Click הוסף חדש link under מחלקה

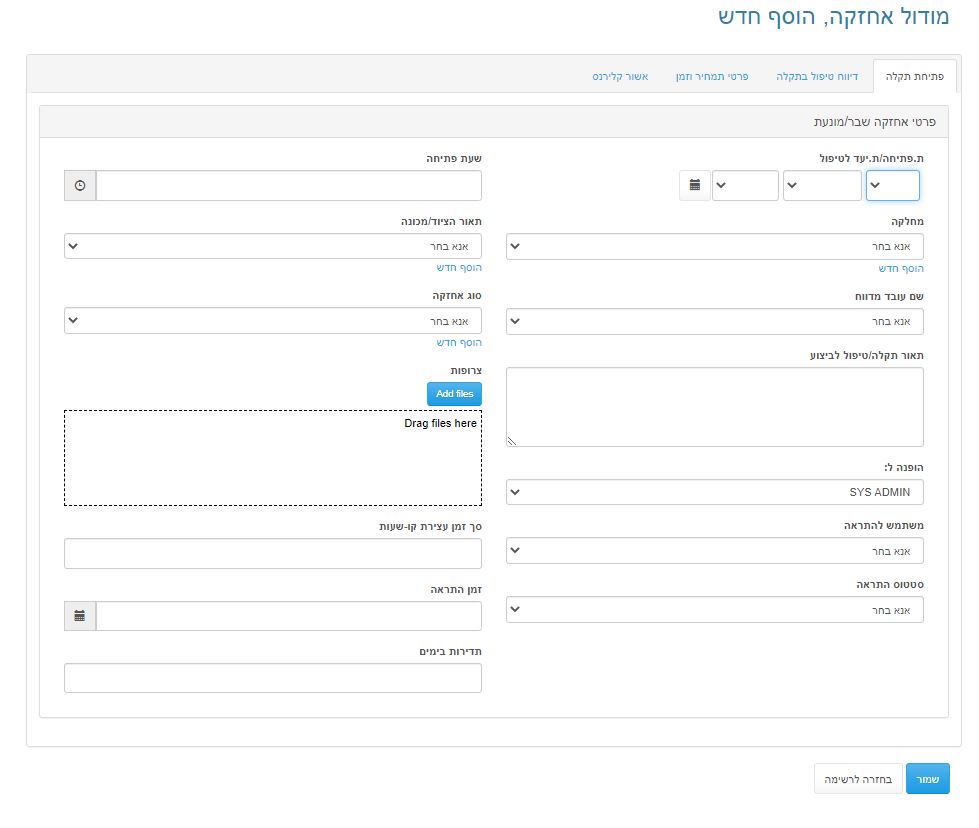click(x=901, y=269)
